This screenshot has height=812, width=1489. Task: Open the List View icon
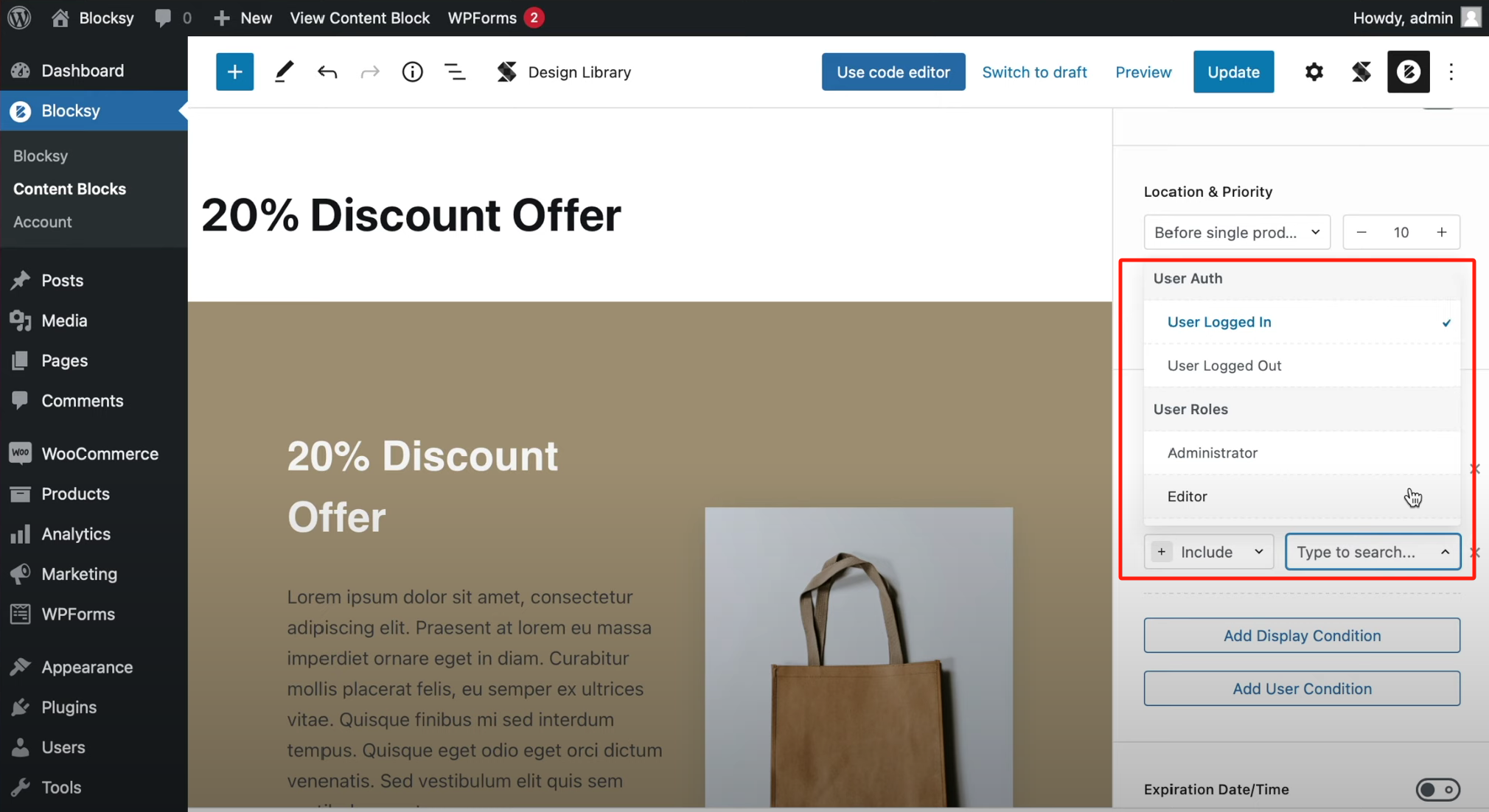pos(455,71)
